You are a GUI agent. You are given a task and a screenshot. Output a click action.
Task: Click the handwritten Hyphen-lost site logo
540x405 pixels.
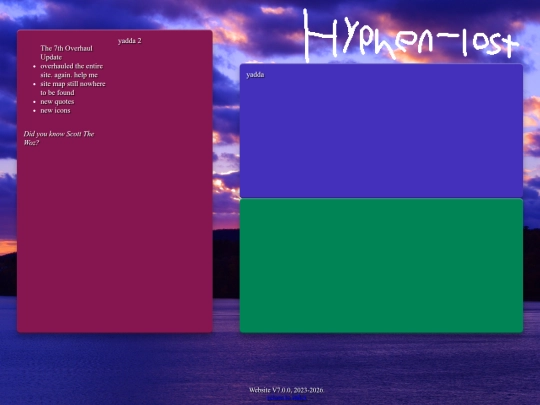412,35
